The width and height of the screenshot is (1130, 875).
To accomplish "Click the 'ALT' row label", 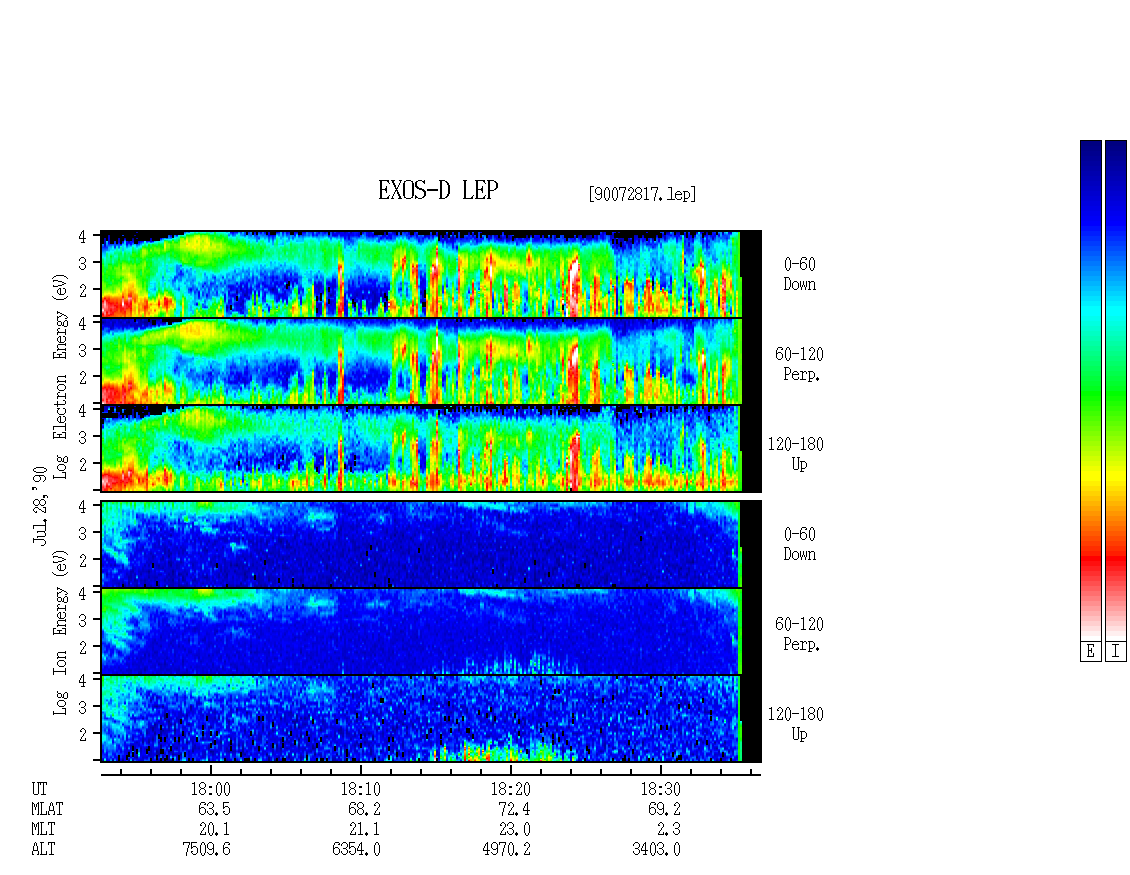I will click(43, 850).
